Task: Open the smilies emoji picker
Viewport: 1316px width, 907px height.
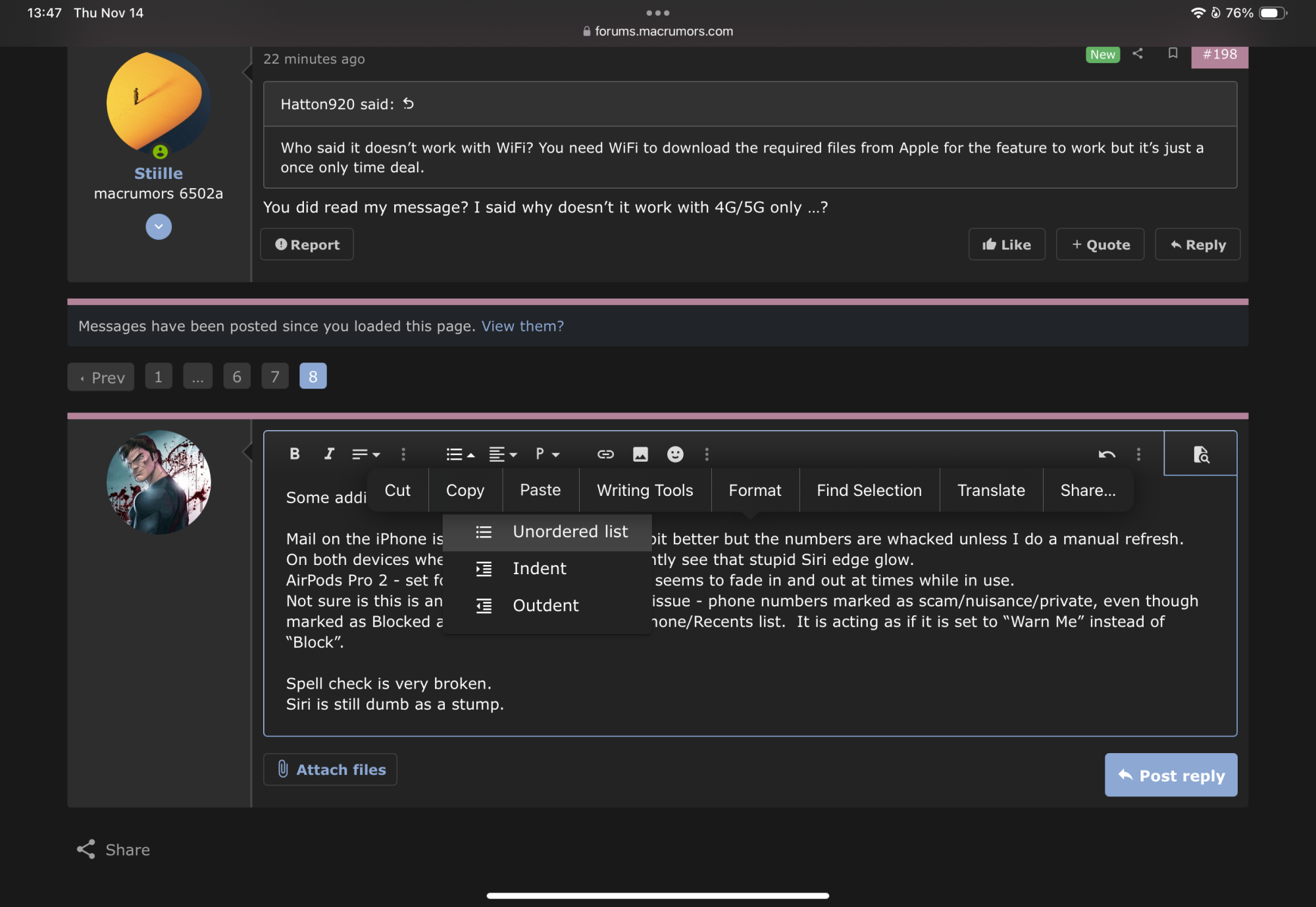Action: (675, 454)
